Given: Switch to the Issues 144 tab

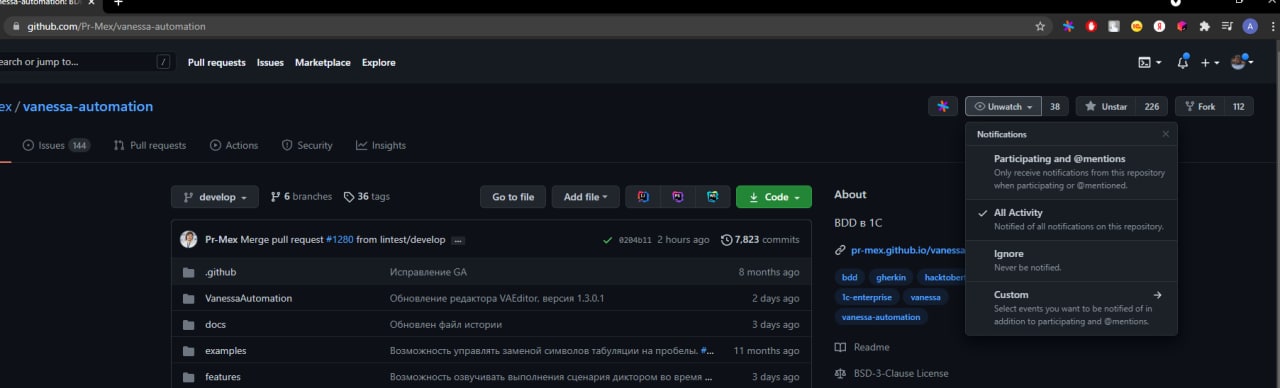Looking at the screenshot, I should (57, 145).
